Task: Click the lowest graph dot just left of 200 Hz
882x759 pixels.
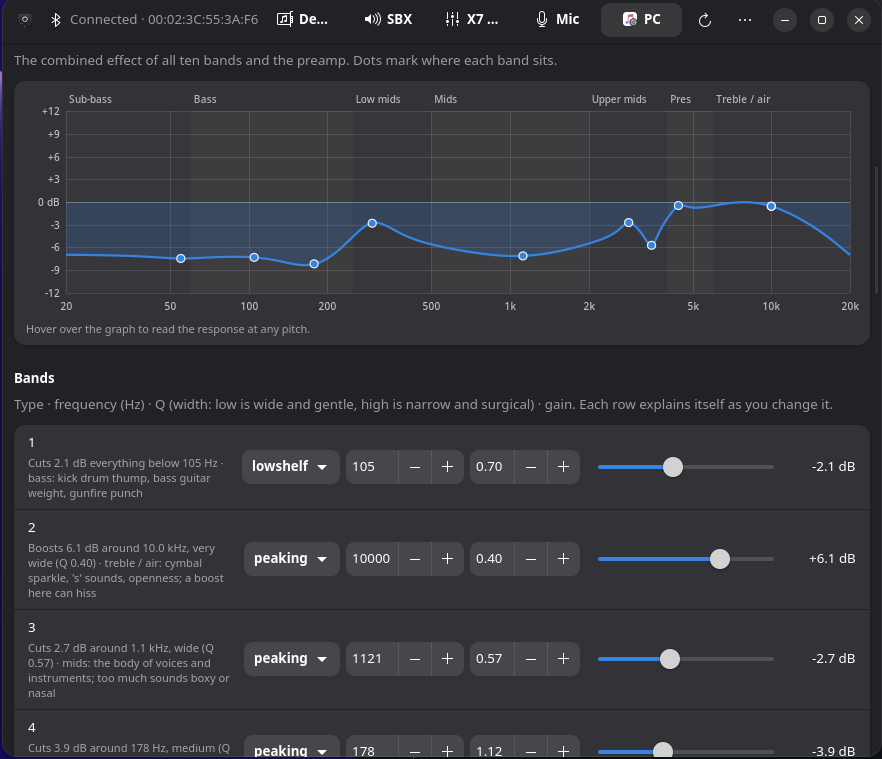Action: [x=314, y=264]
